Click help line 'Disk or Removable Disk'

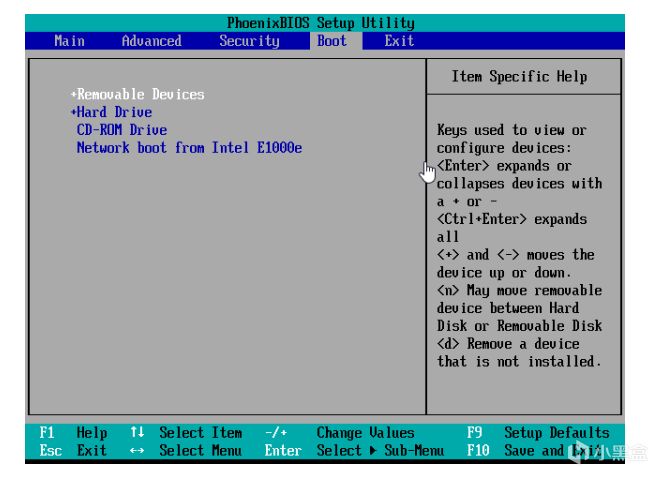519,326
